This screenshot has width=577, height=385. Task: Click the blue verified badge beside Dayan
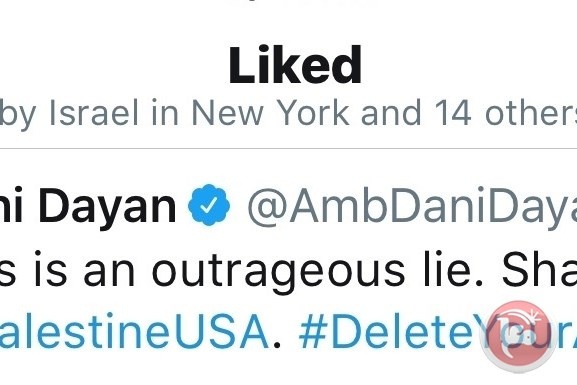[209, 205]
